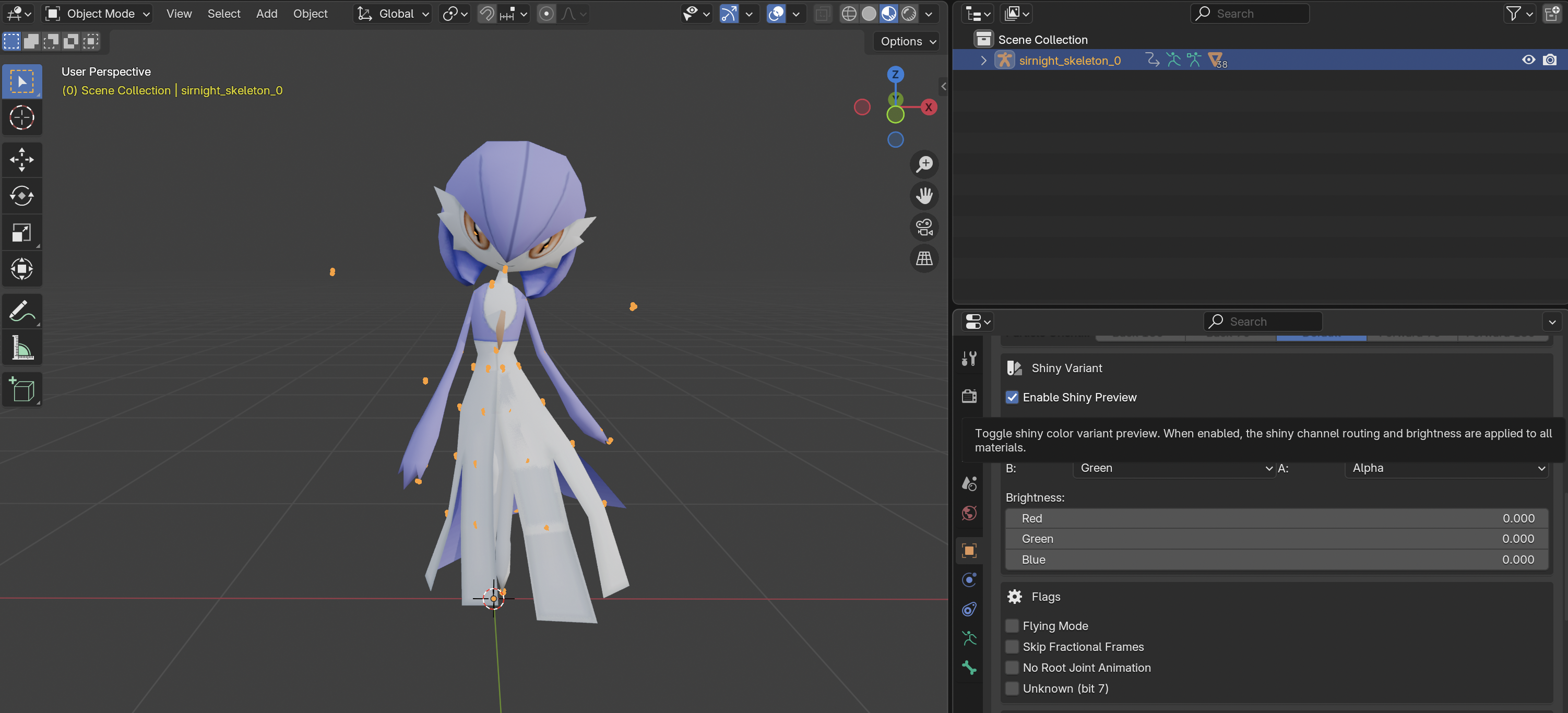Screen dimensions: 1568x713
Task: Choose the Measure tool
Action: click(x=22, y=347)
